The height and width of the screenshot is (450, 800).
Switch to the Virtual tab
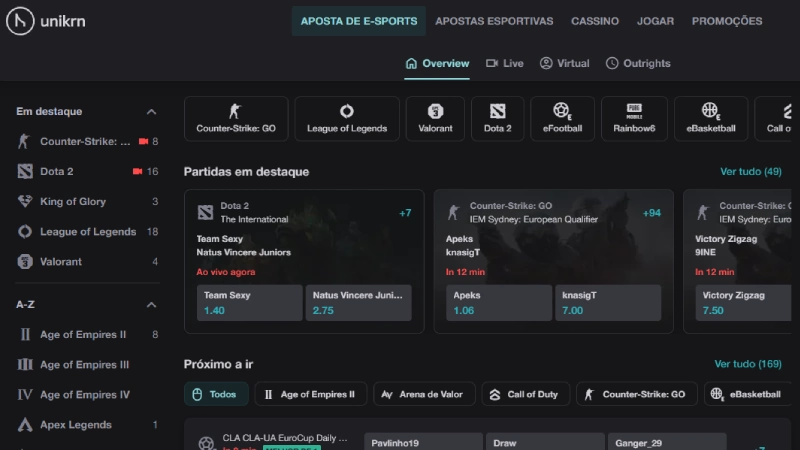565,63
